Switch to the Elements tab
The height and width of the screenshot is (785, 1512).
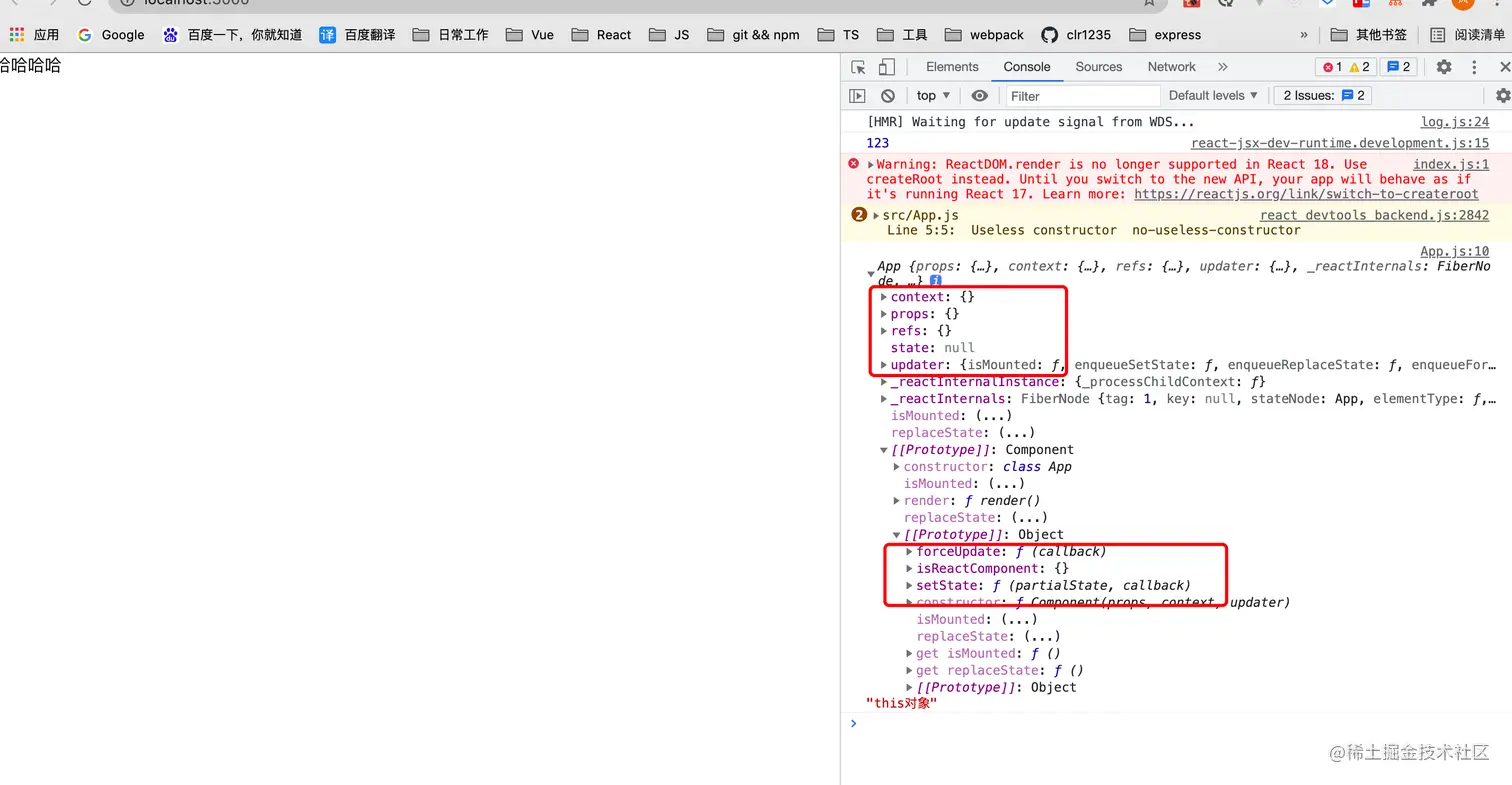[952, 67]
